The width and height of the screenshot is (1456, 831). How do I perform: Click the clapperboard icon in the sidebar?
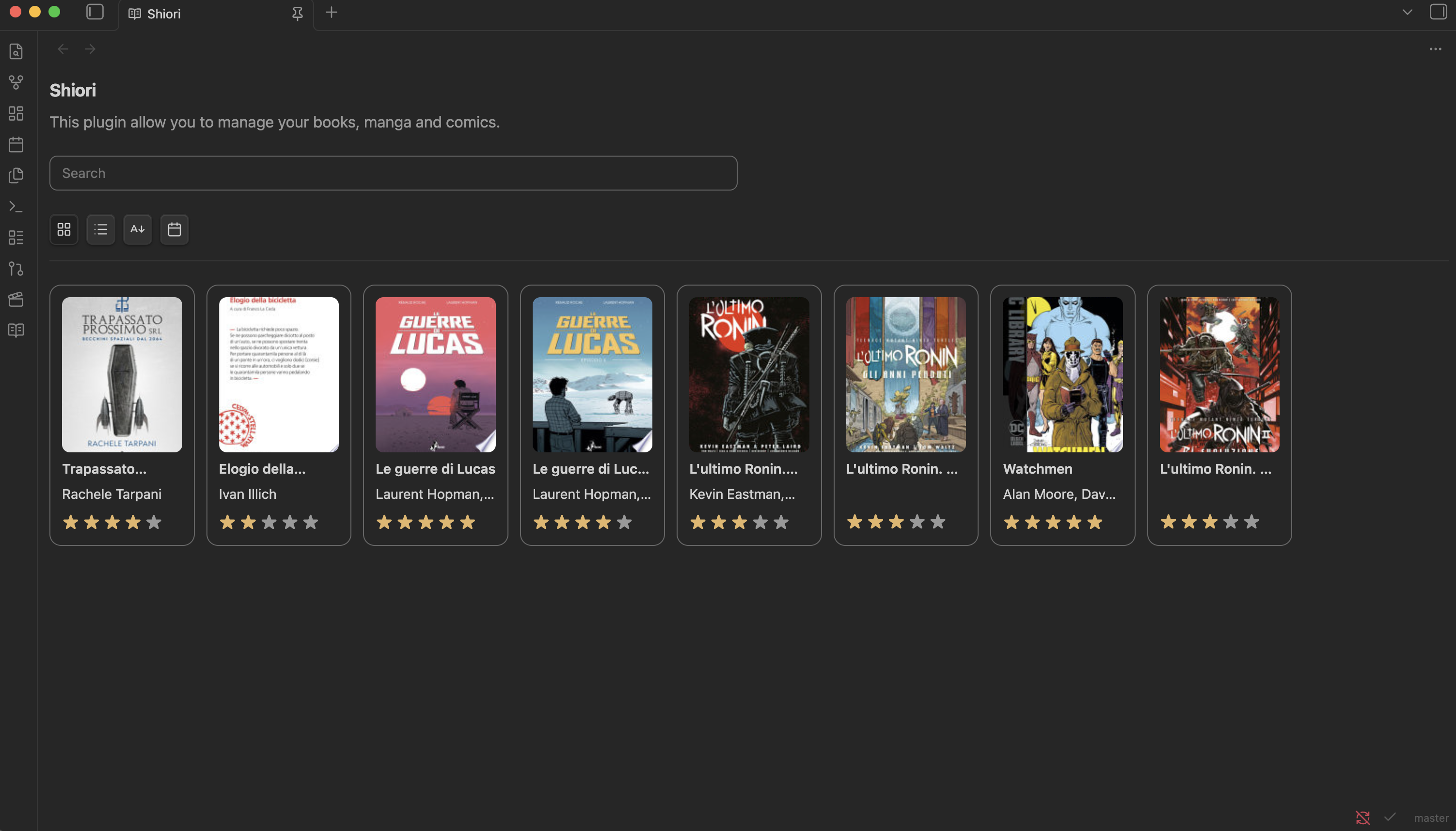pos(16,300)
